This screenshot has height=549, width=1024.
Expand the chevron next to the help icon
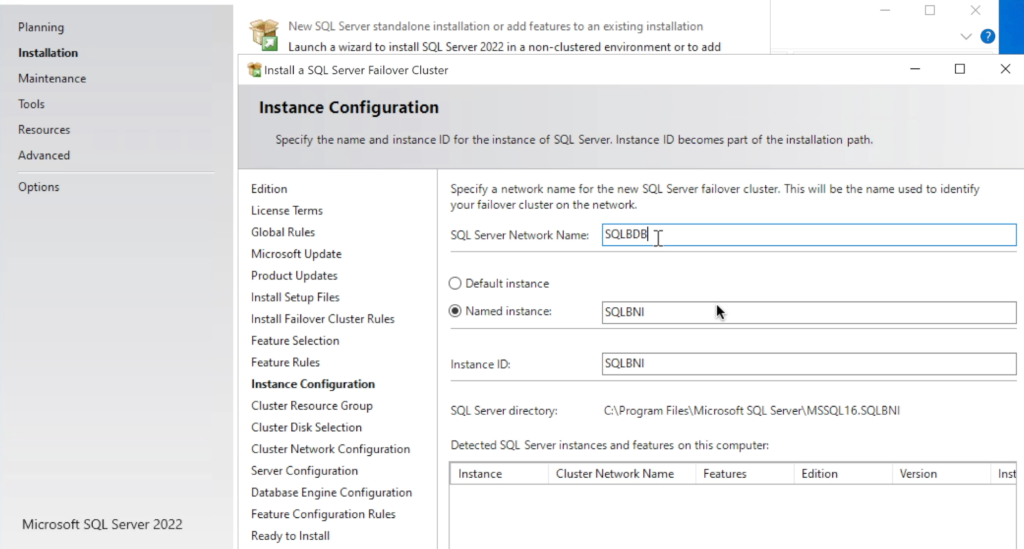point(966,37)
